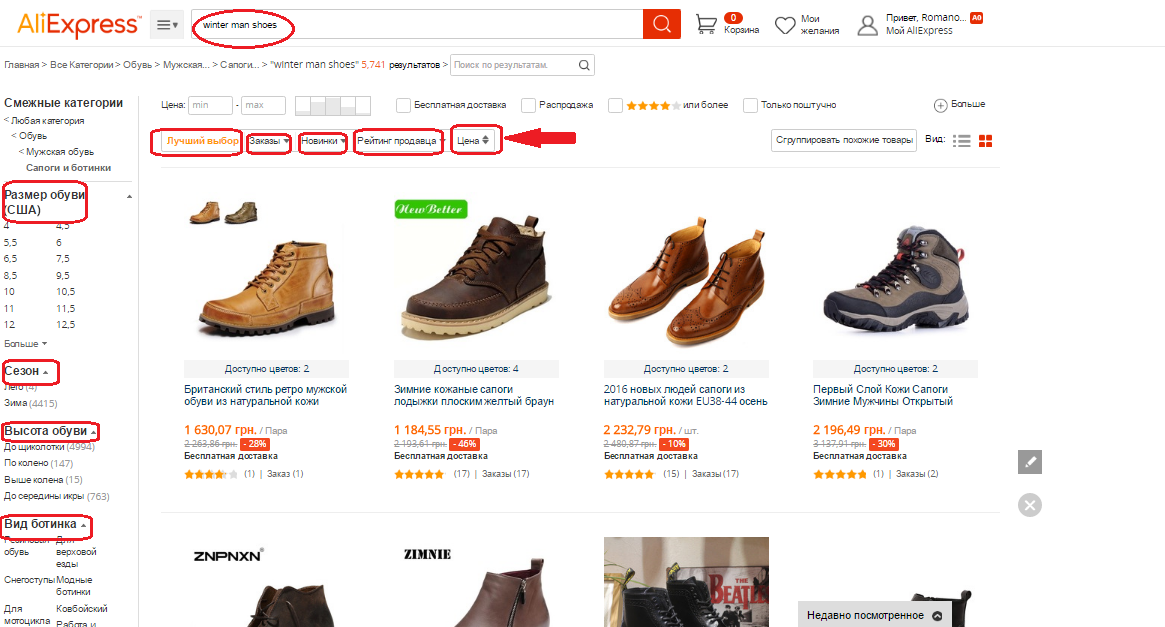Open Британский стиль ретро product title
Screen dimensions: 1165x627
tap(265, 395)
